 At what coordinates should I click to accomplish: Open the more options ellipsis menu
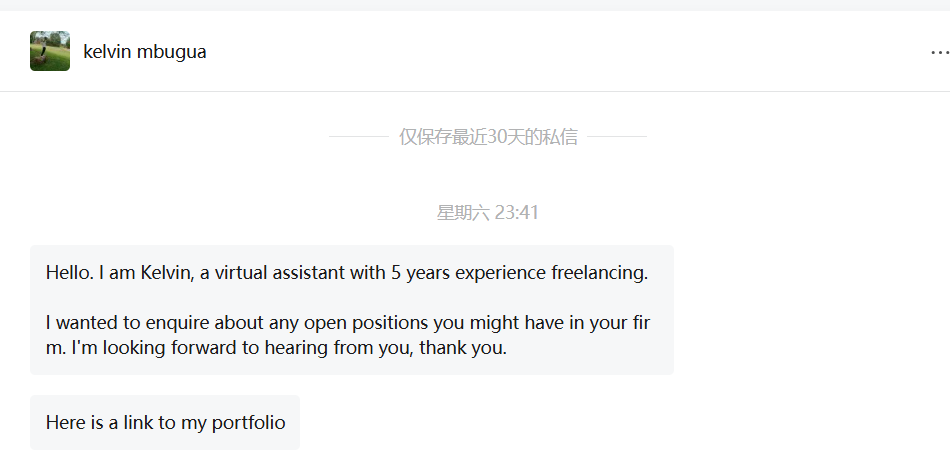939,52
